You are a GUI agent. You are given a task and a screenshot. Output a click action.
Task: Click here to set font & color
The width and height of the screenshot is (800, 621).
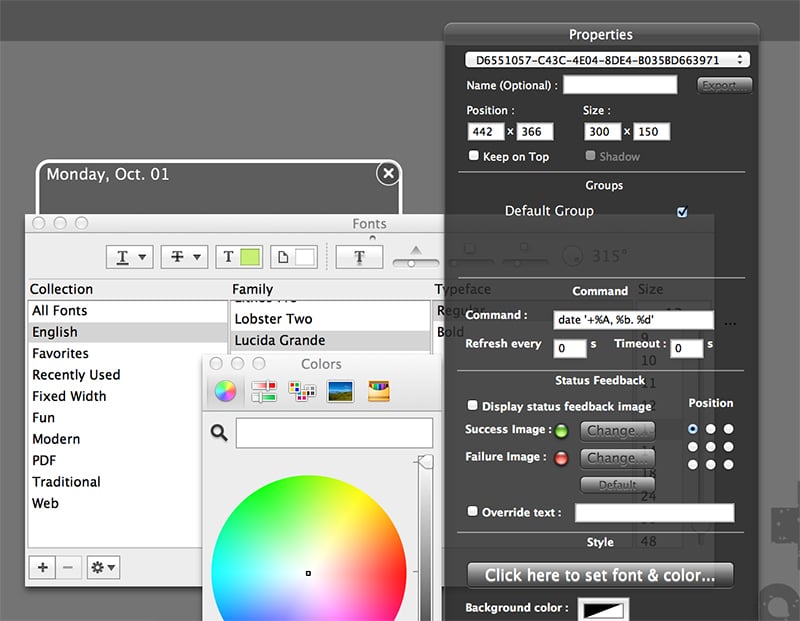click(599, 575)
